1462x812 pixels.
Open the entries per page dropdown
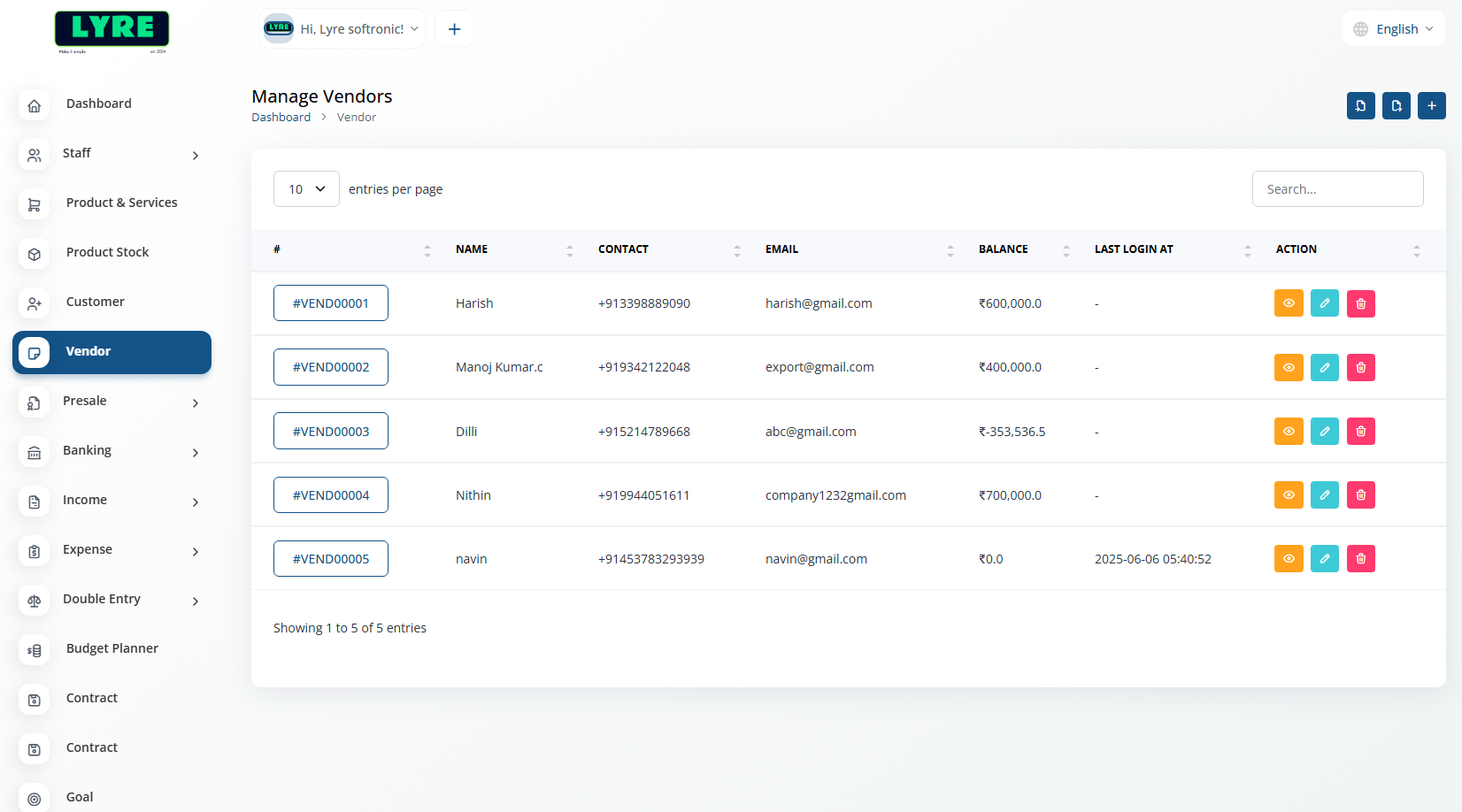pos(306,189)
